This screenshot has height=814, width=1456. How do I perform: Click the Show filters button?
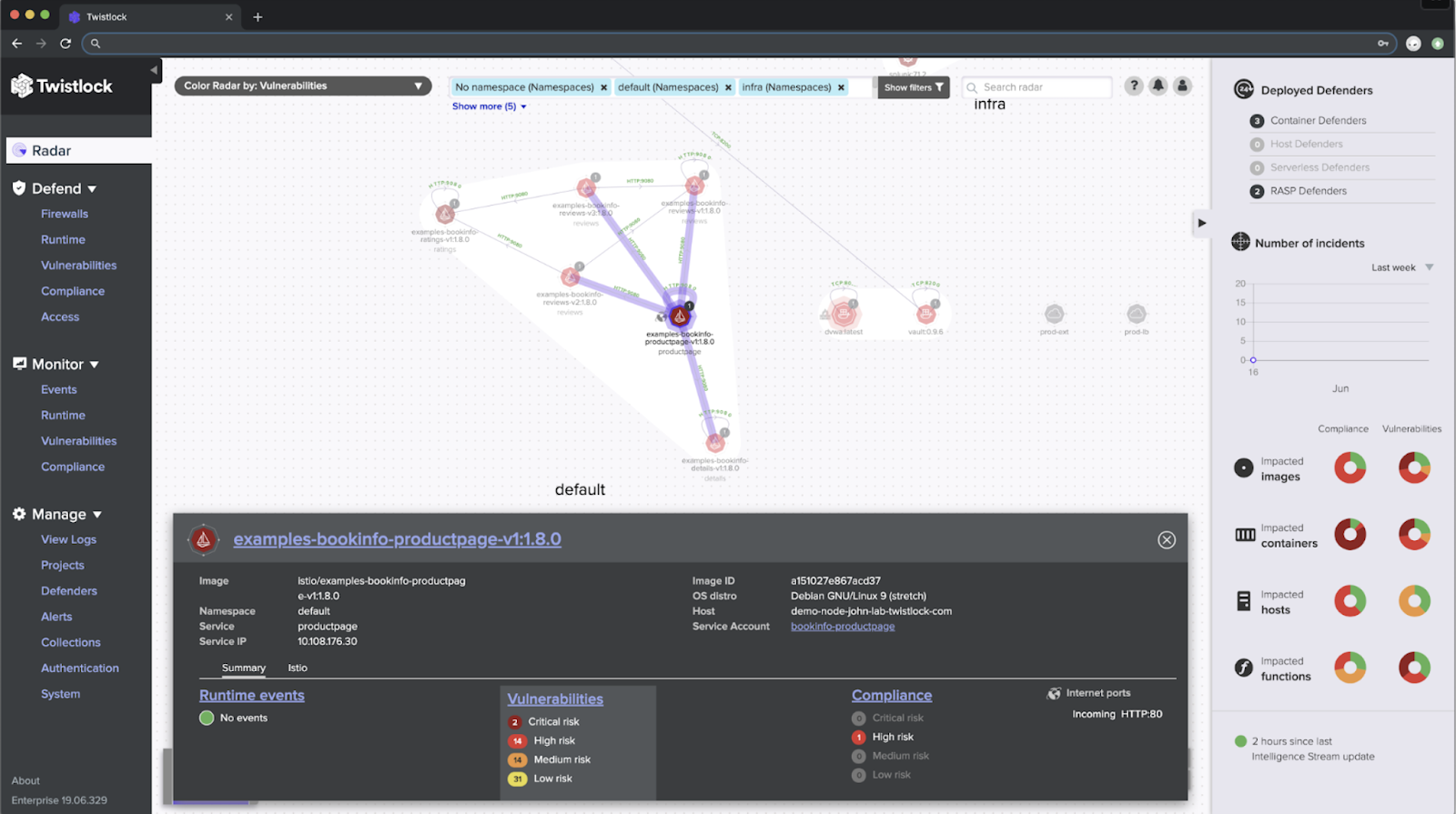[x=914, y=87]
